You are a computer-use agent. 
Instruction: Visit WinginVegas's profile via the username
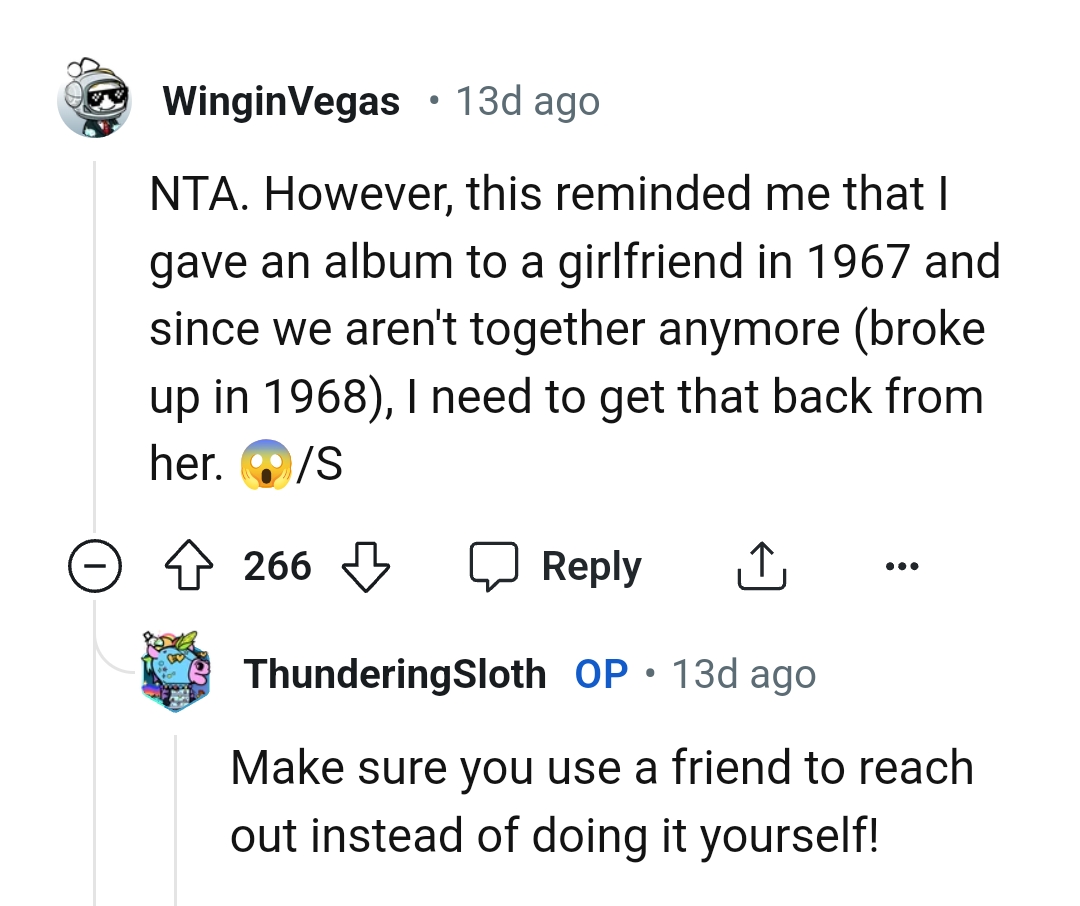280,101
